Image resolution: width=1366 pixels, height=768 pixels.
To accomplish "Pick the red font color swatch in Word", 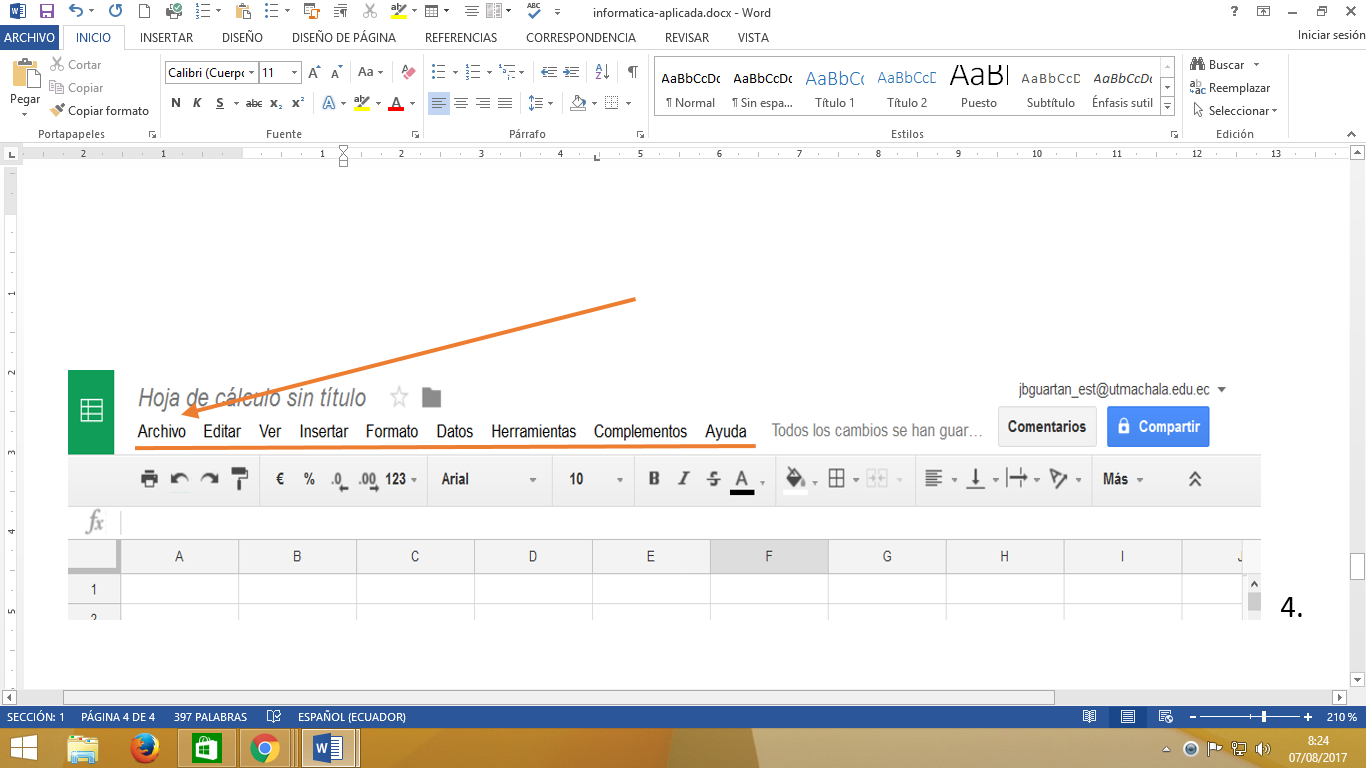I will (x=397, y=103).
